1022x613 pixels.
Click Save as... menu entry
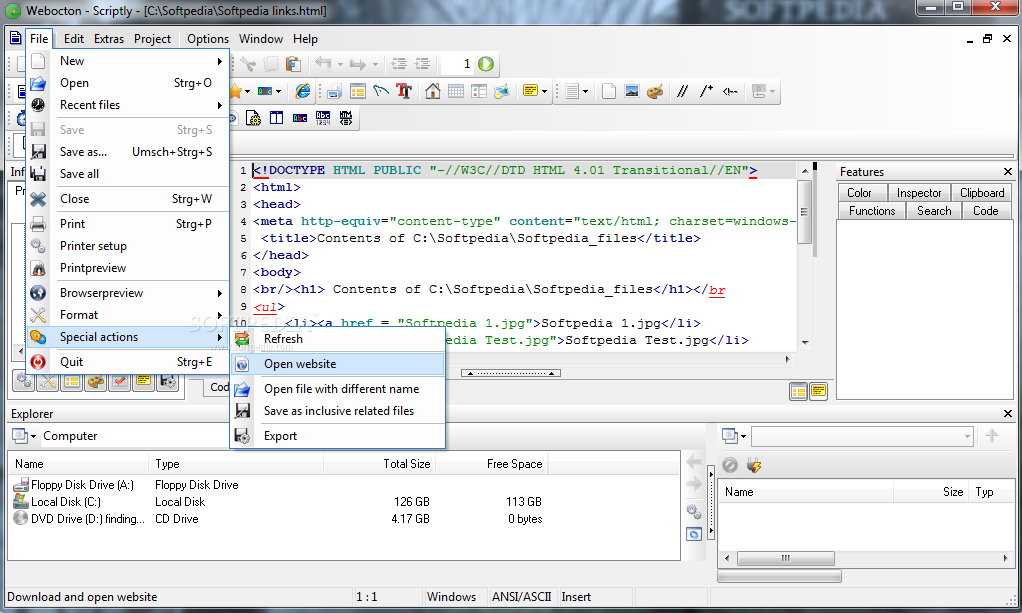pyautogui.click(x=128, y=152)
